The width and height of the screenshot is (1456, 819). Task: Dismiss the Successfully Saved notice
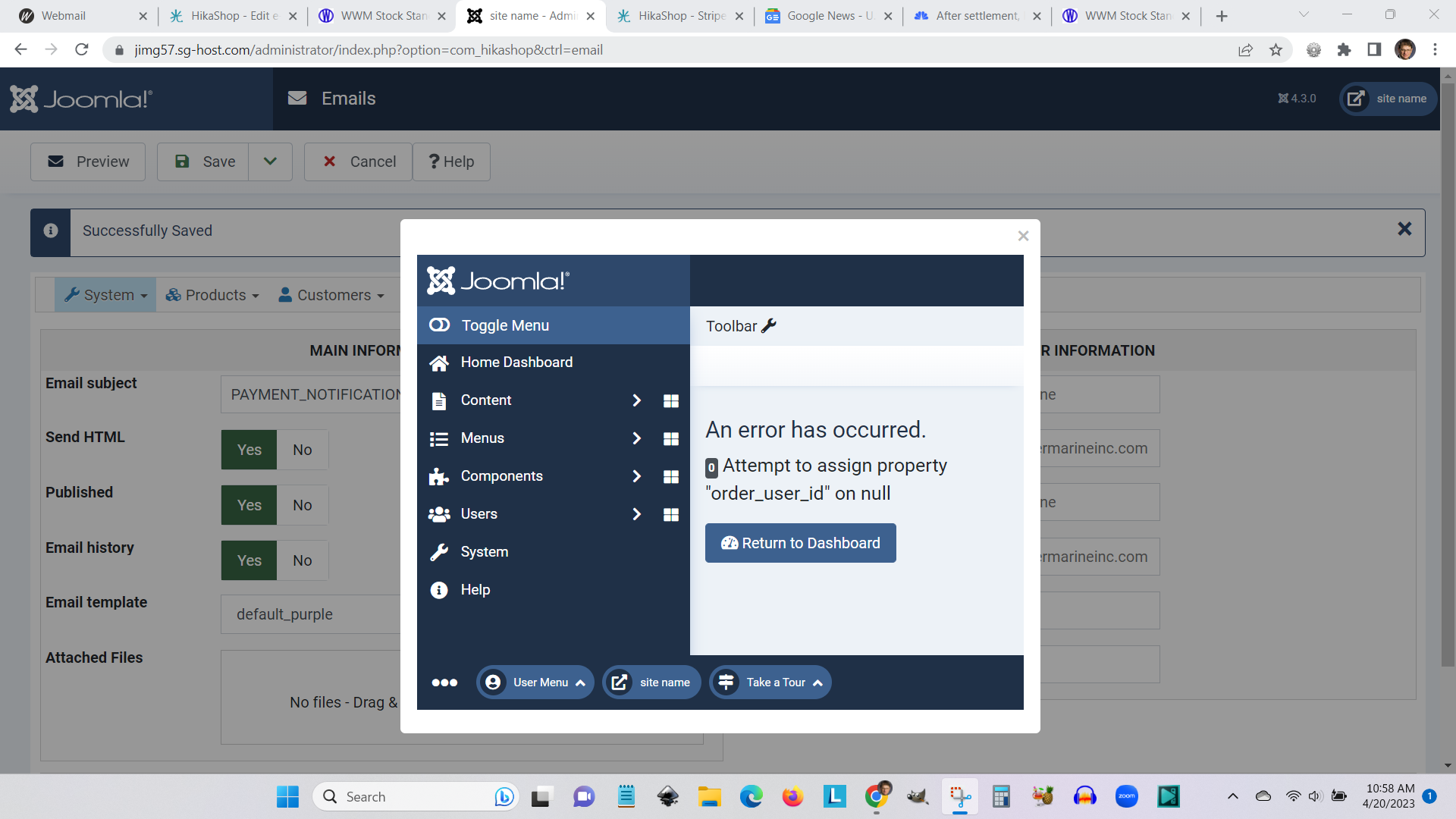coord(1404,229)
